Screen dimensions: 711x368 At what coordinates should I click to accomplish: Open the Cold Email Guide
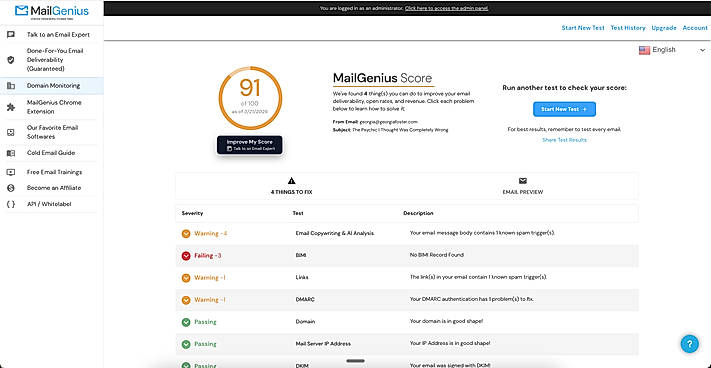click(52, 153)
